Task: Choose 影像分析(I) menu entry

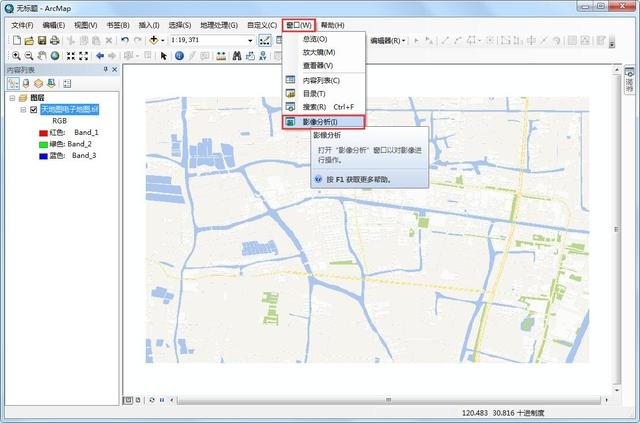Action: pyautogui.click(x=324, y=122)
